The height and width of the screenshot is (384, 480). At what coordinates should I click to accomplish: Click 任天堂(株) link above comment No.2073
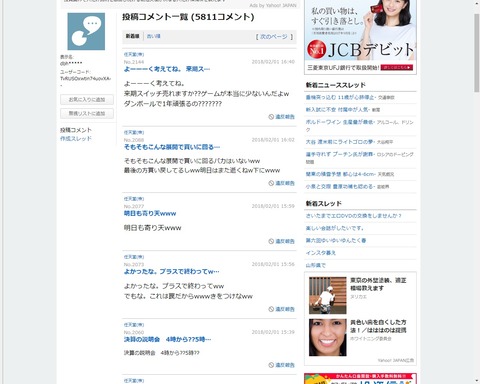[134, 257]
